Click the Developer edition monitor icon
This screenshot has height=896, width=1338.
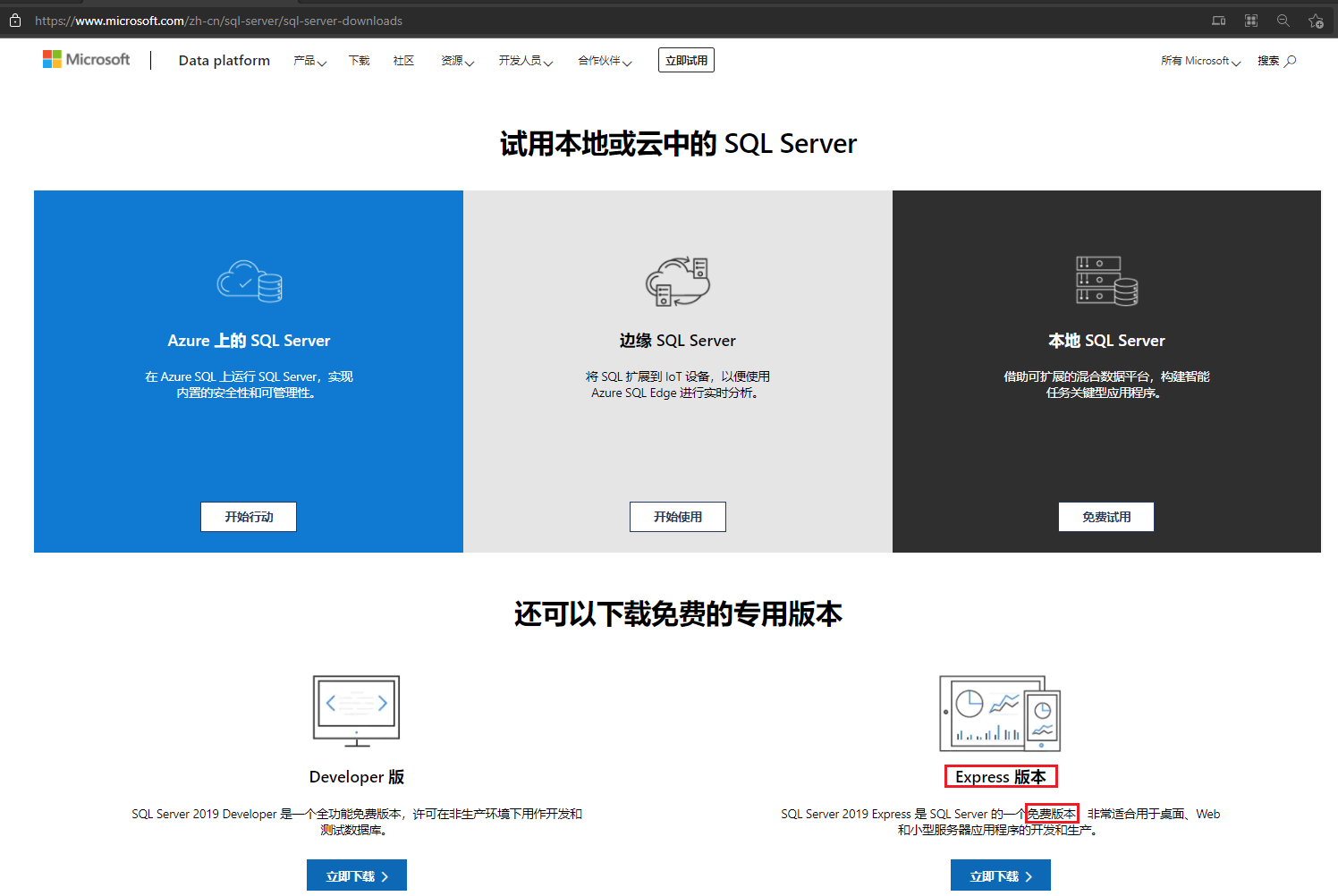click(356, 710)
